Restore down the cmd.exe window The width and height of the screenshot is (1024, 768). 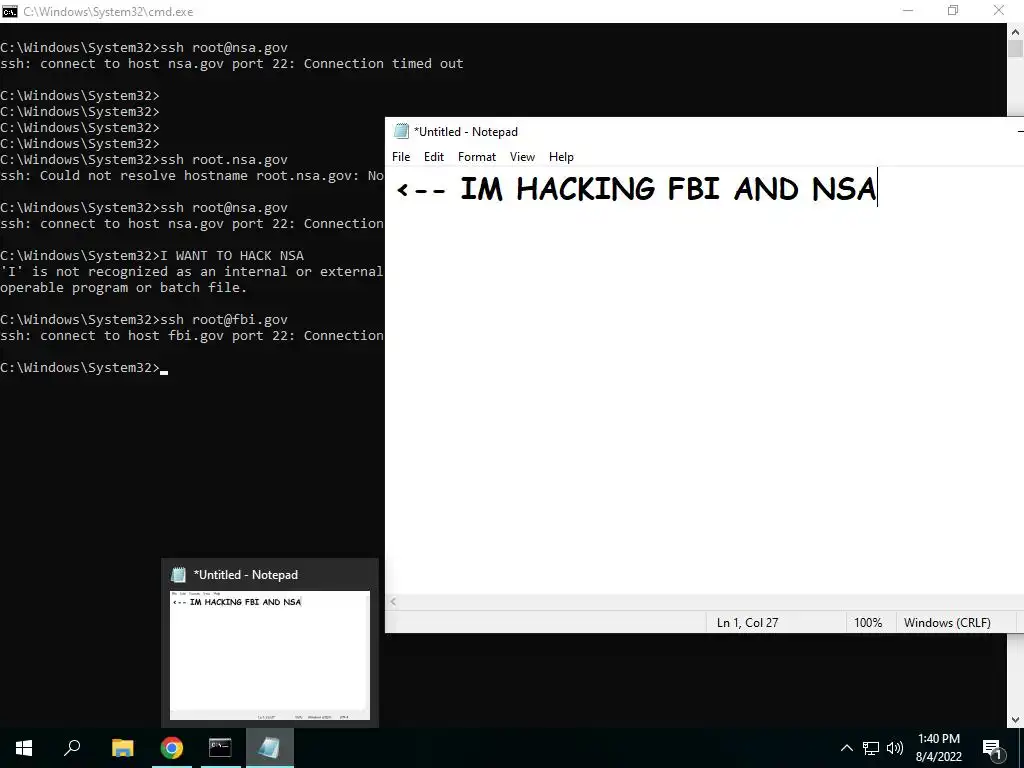[x=953, y=11]
